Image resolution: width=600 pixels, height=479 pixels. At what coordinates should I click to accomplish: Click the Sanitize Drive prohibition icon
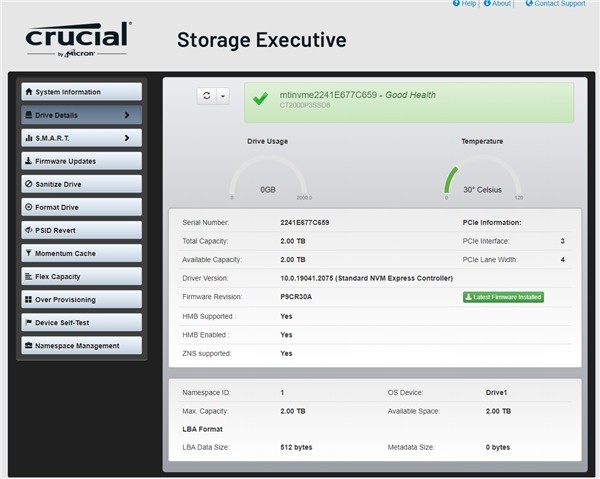[x=28, y=184]
